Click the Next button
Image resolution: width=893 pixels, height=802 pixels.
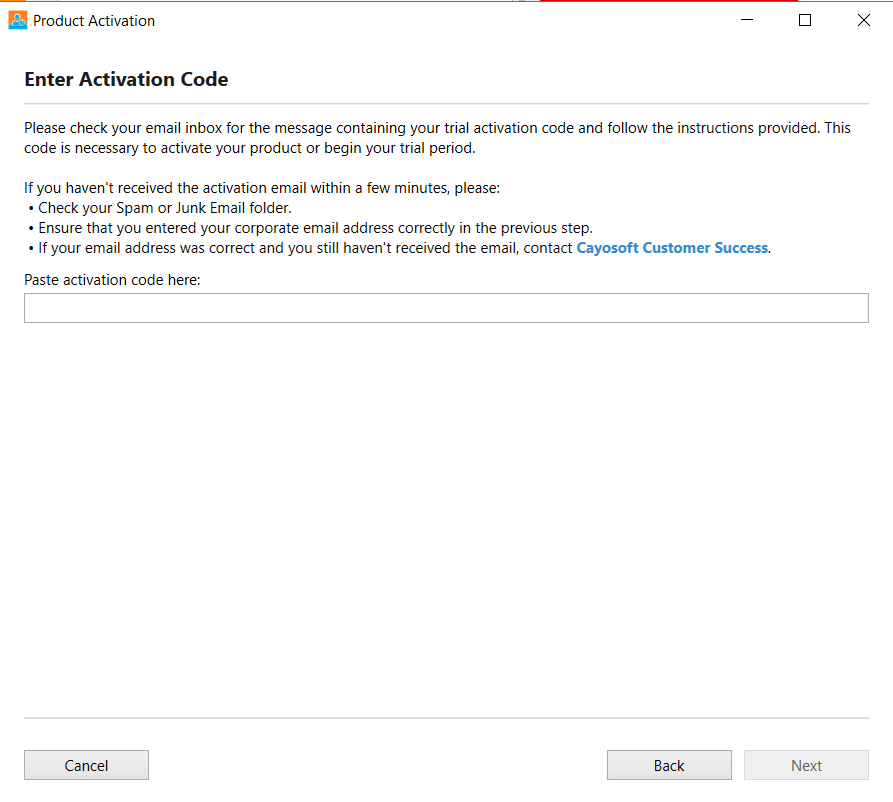click(806, 765)
